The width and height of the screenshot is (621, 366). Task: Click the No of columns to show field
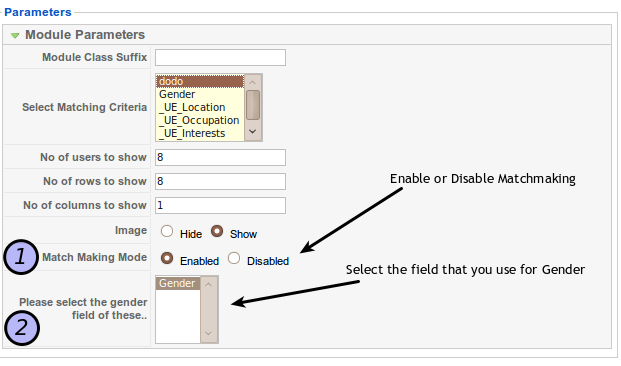tap(220, 206)
